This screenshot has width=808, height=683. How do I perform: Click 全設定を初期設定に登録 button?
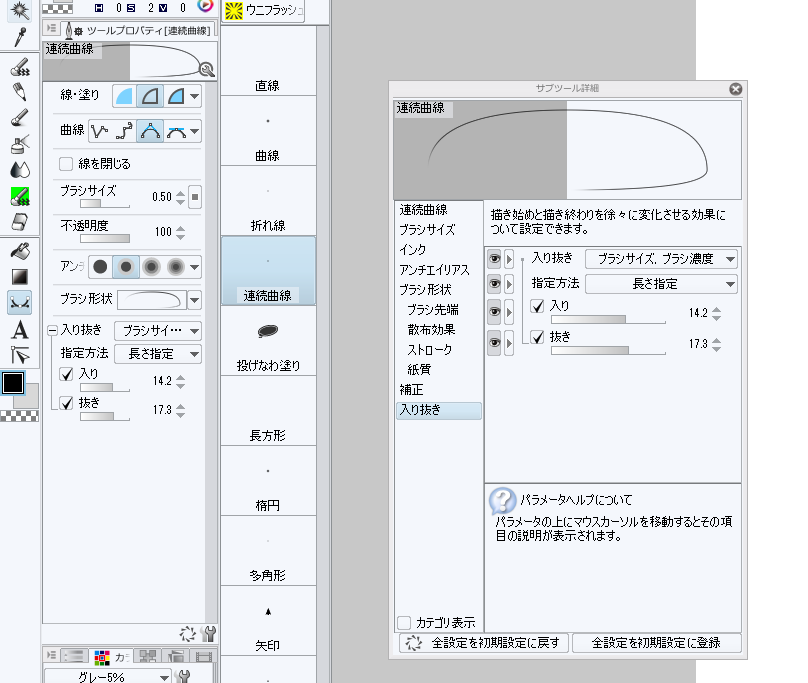[x=655, y=642]
